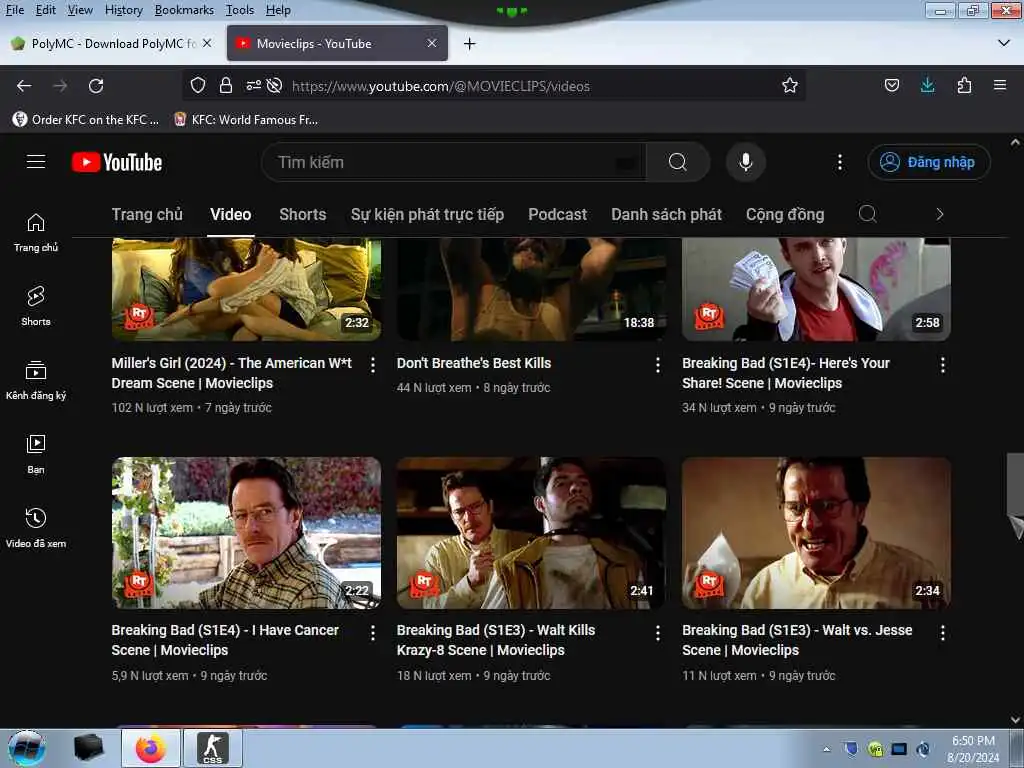
Task: Open Sự kiện phát trực tiếp tab
Action: click(427, 214)
